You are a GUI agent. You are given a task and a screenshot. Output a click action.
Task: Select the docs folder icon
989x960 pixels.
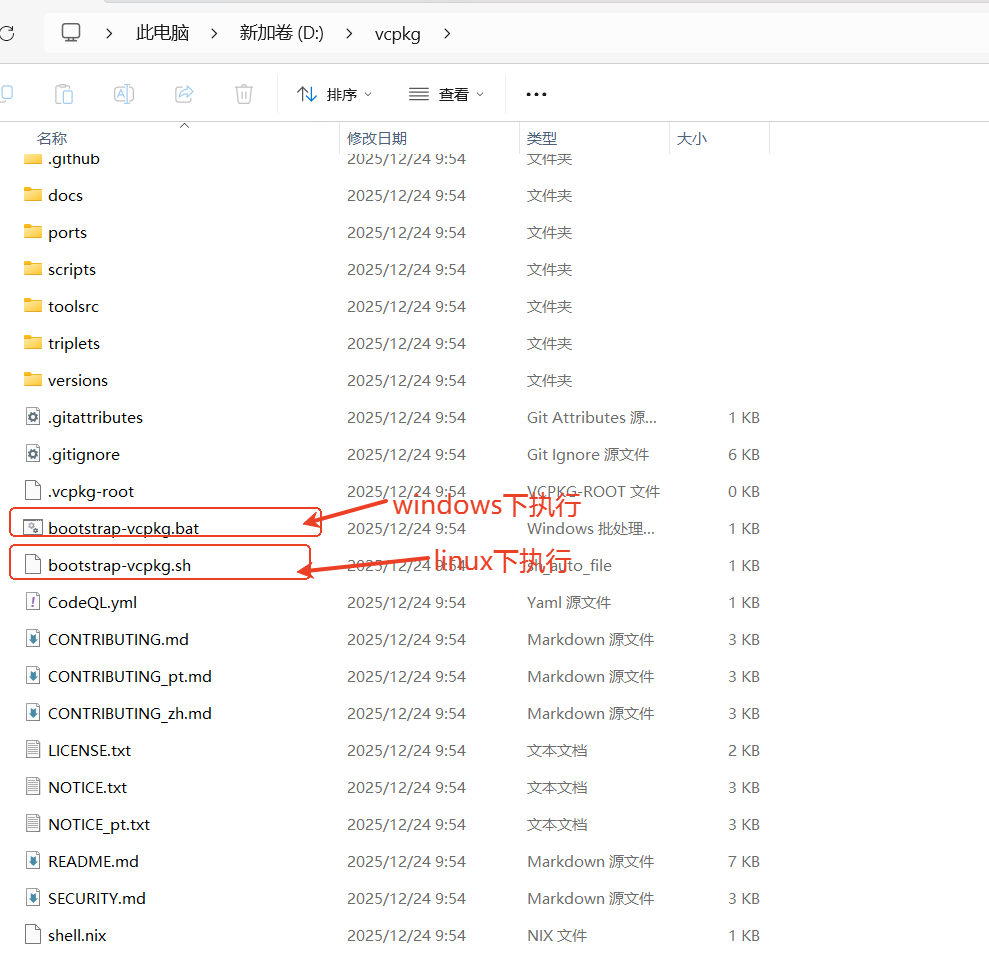[x=33, y=194]
